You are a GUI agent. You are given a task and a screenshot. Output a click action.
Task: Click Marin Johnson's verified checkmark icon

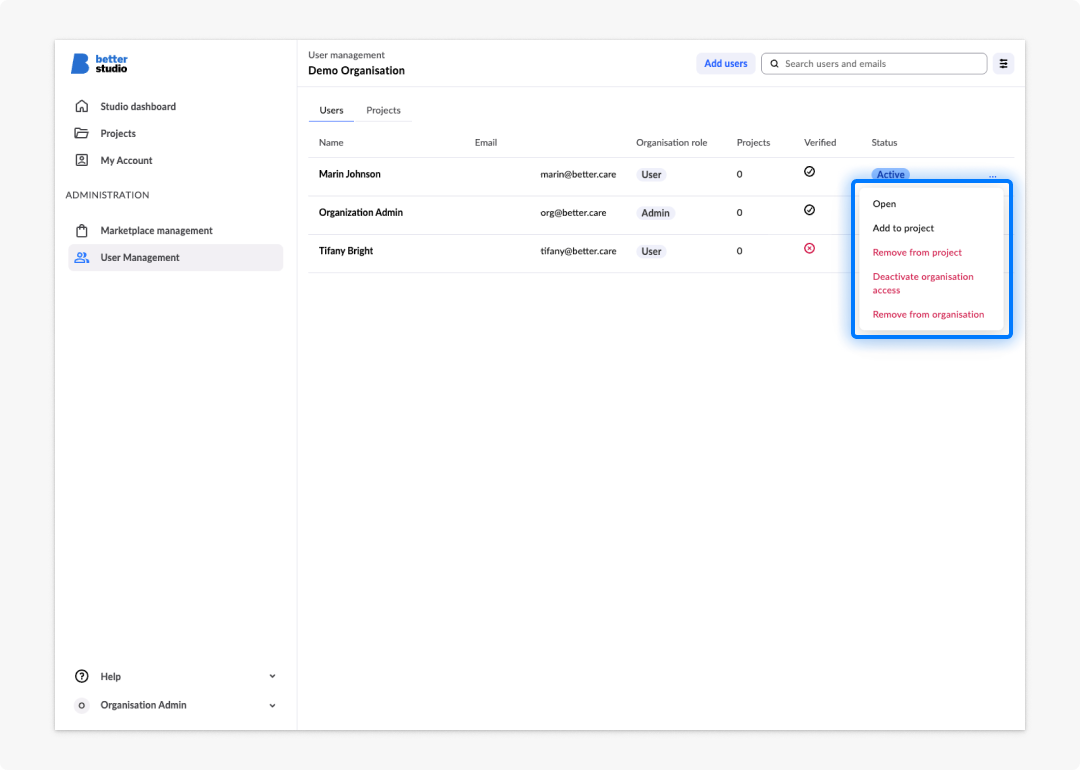pyautogui.click(x=809, y=171)
